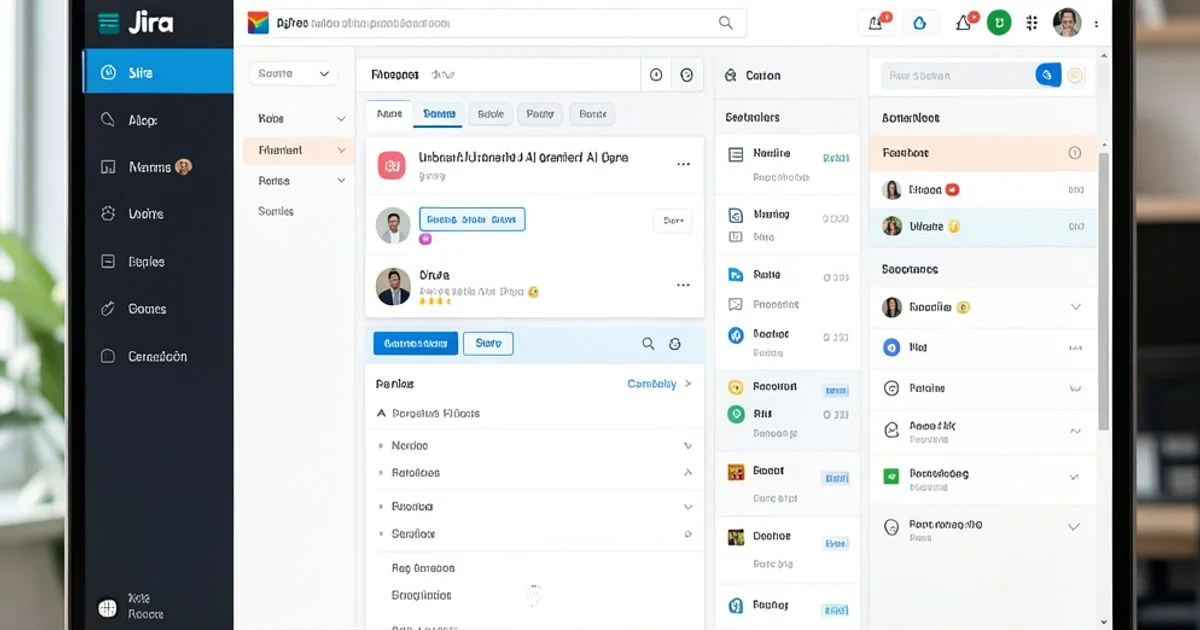Toggle the orange circle next to right-panel search
The height and width of the screenshot is (630, 1200).
pyautogui.click(x=1075, y=74)
